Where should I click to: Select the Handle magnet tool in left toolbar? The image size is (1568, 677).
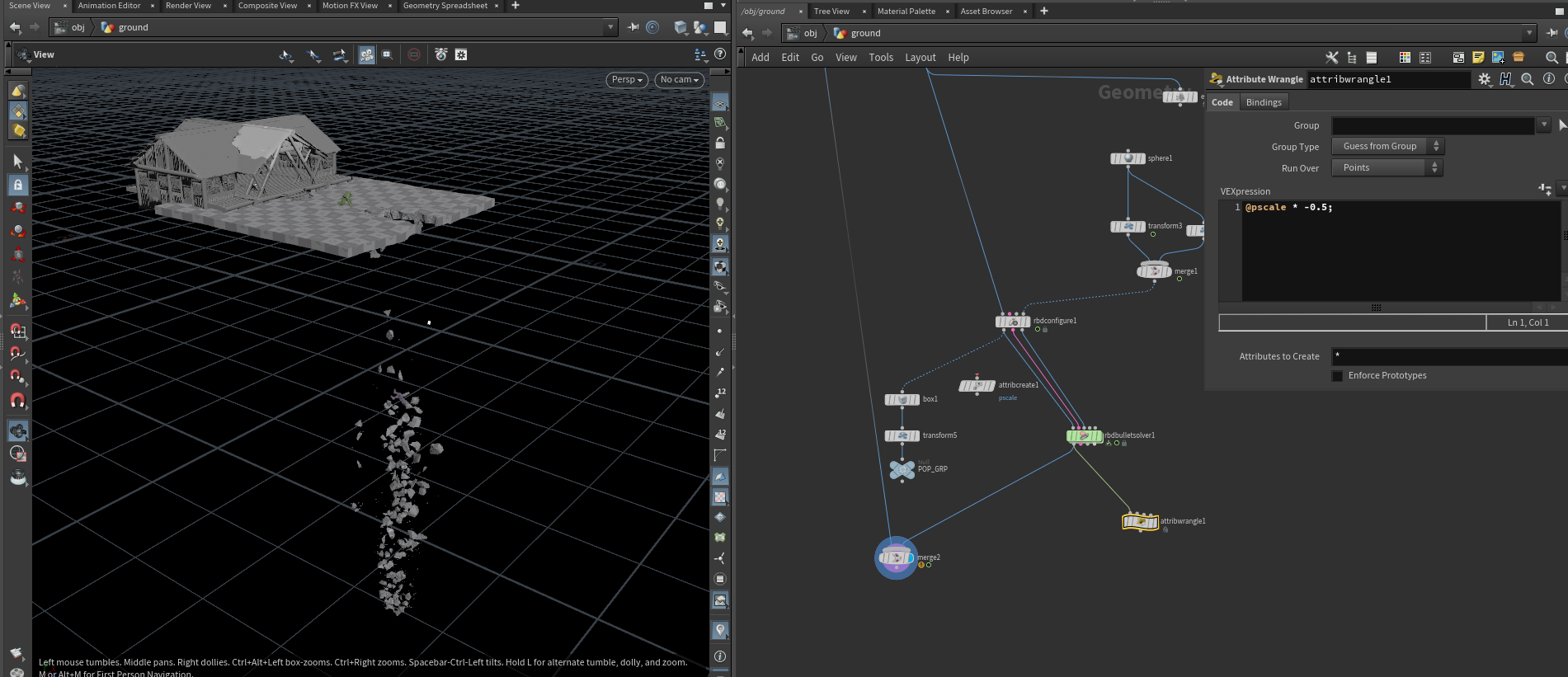pos(17,401)
